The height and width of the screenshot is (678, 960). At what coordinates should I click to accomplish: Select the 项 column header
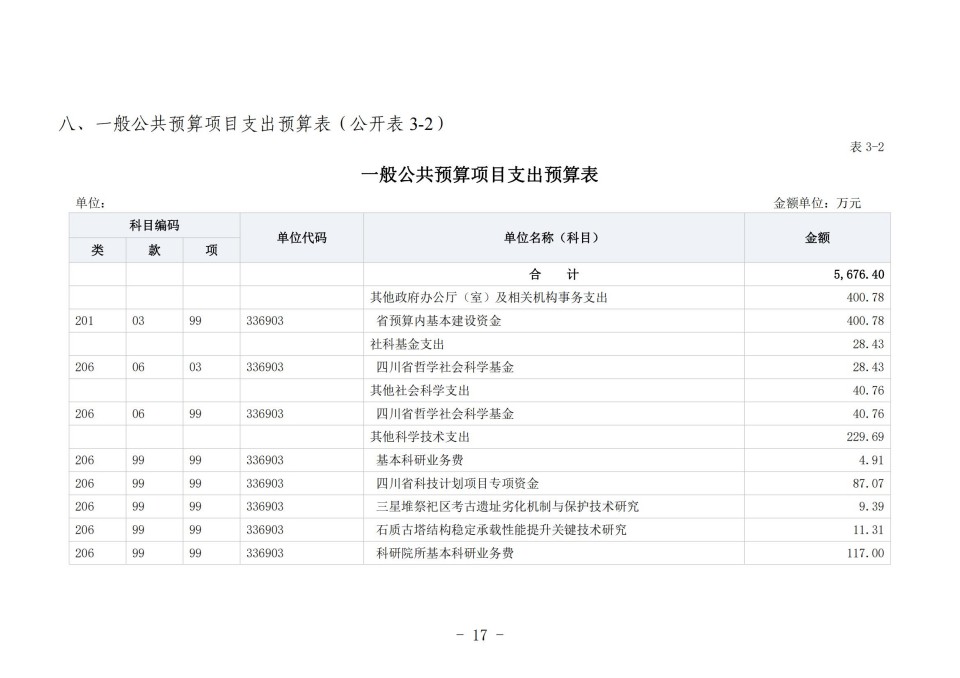click(211, 250)
